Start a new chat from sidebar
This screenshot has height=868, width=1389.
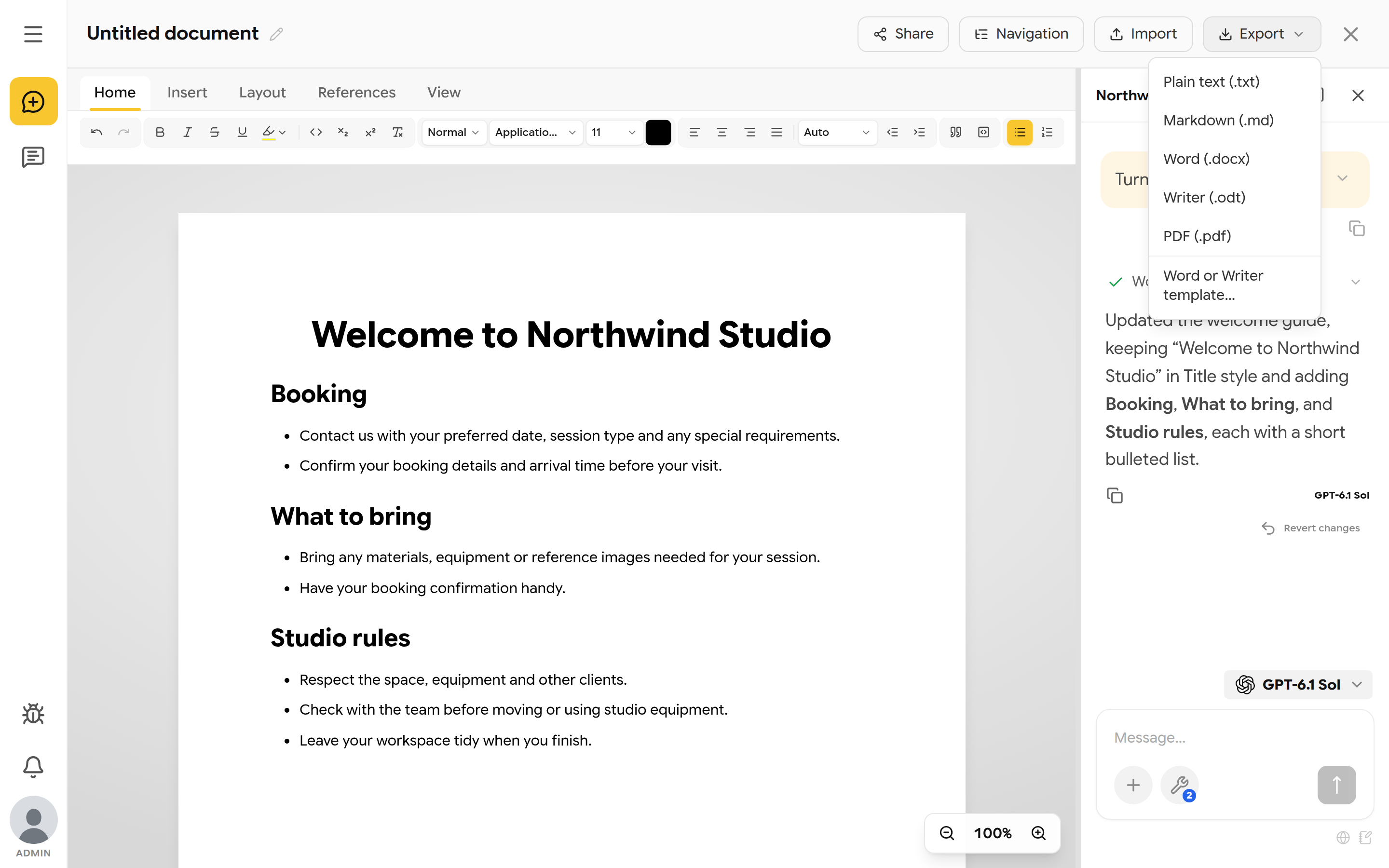[x=33, y=102]
